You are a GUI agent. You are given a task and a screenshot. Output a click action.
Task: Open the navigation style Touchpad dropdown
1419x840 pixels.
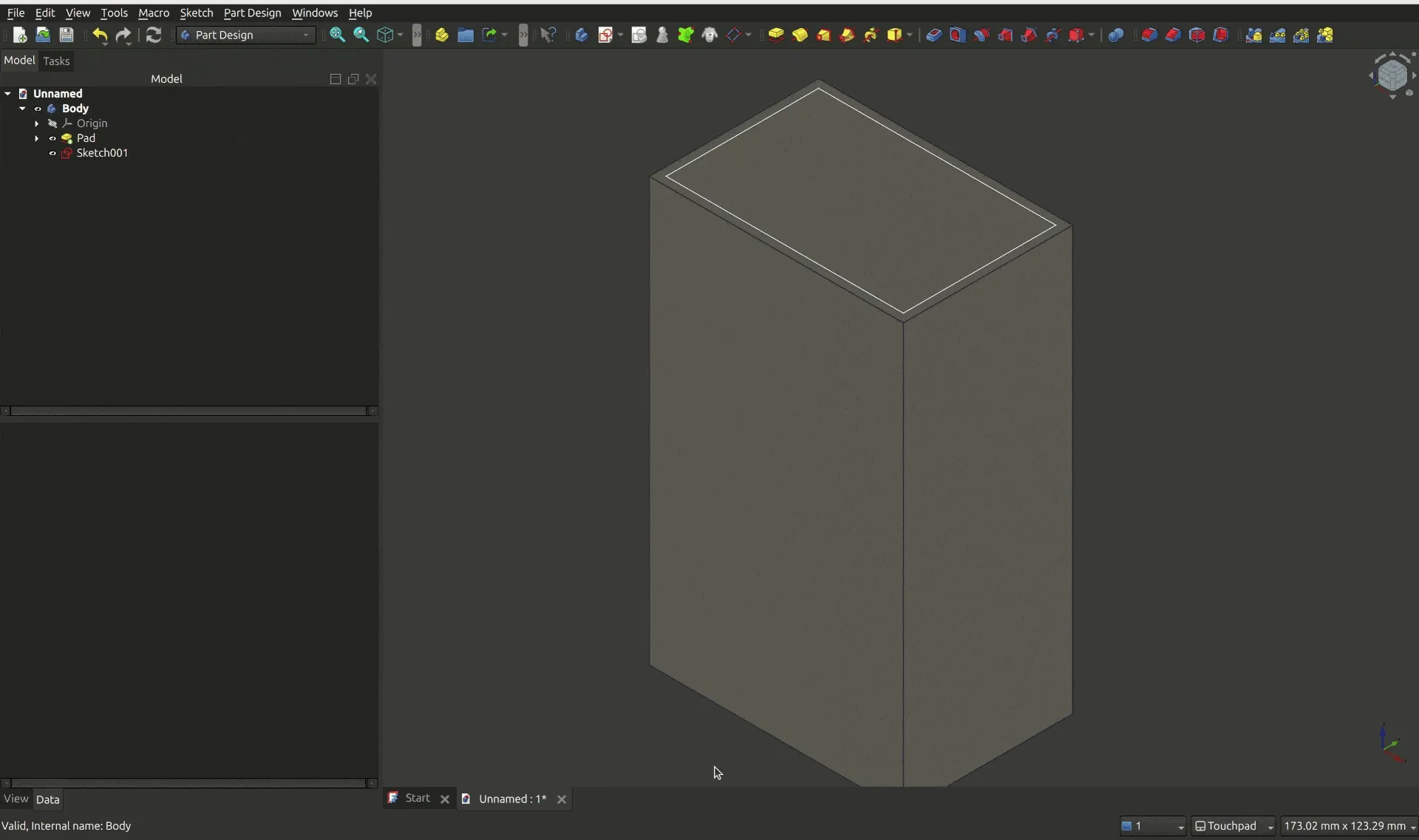tap(1233, 826)
